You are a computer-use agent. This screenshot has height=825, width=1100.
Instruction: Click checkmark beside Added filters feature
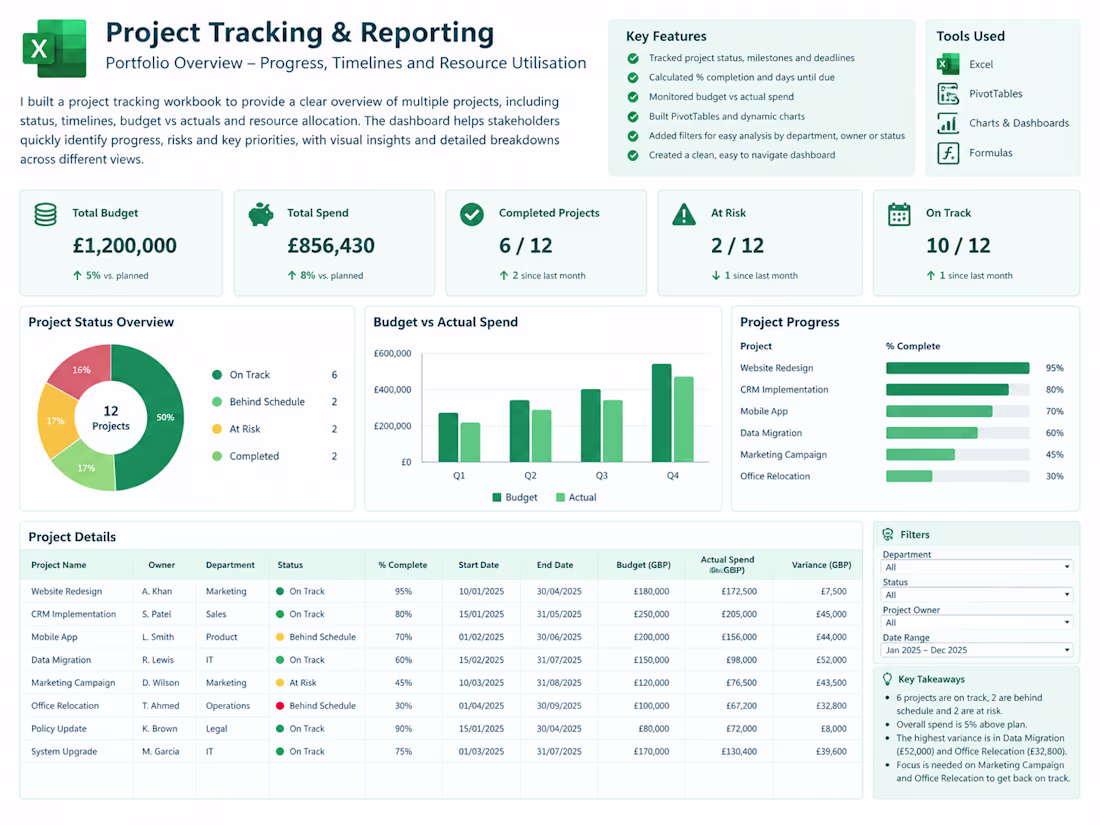coord(633,136)
